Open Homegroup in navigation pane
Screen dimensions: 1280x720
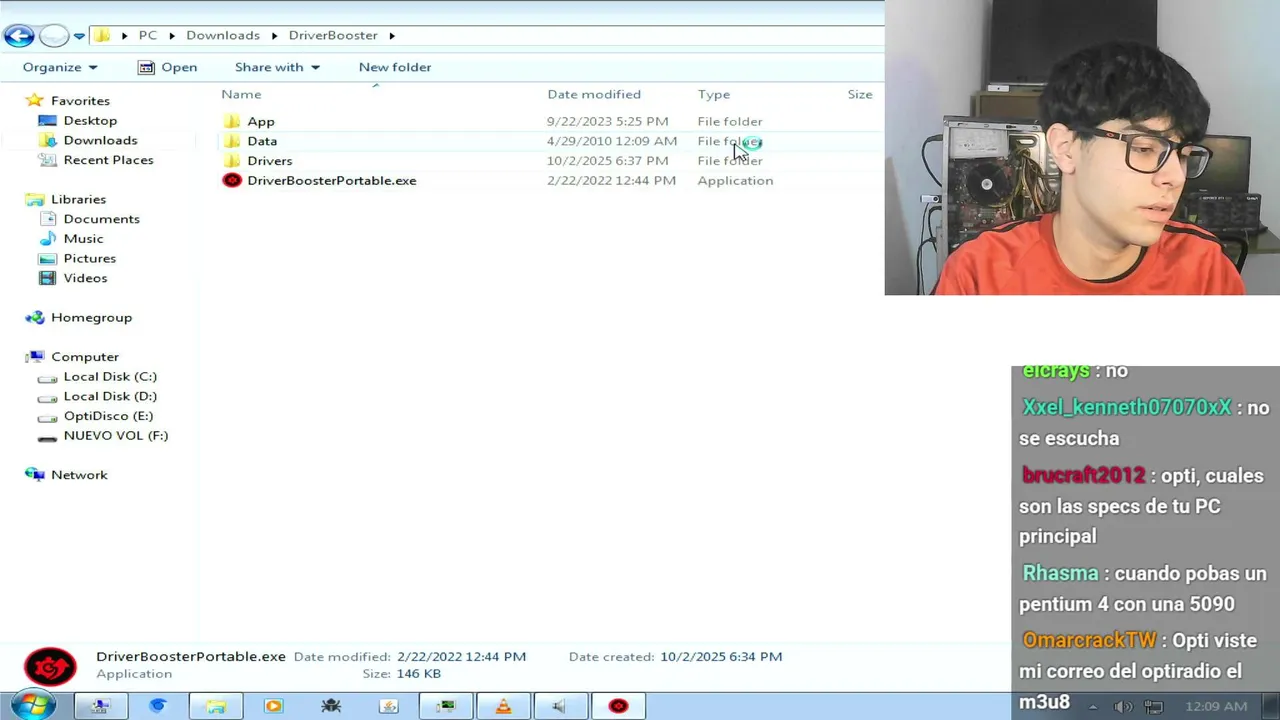pos(91,317)
